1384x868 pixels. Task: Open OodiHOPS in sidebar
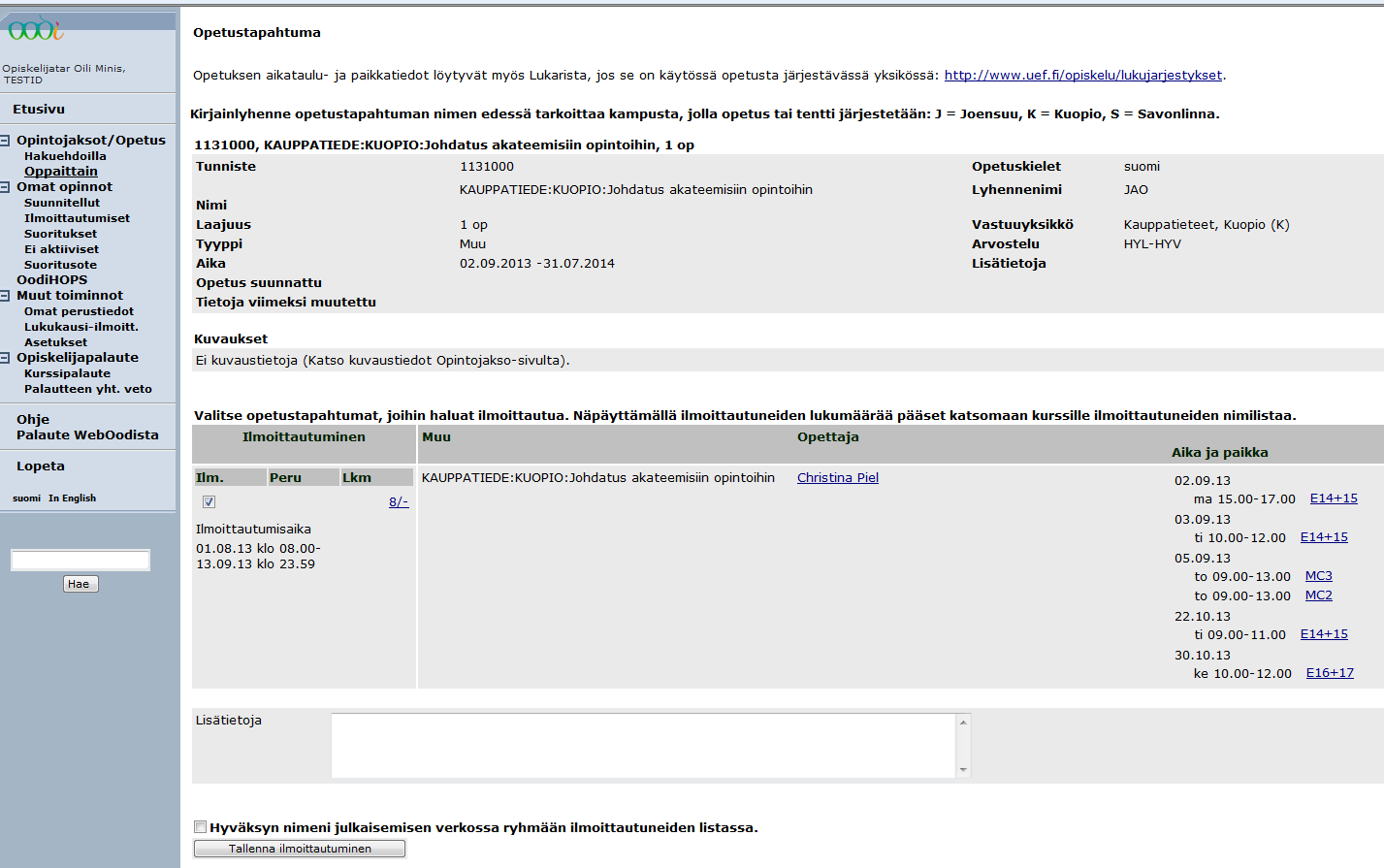pos(51,280)
